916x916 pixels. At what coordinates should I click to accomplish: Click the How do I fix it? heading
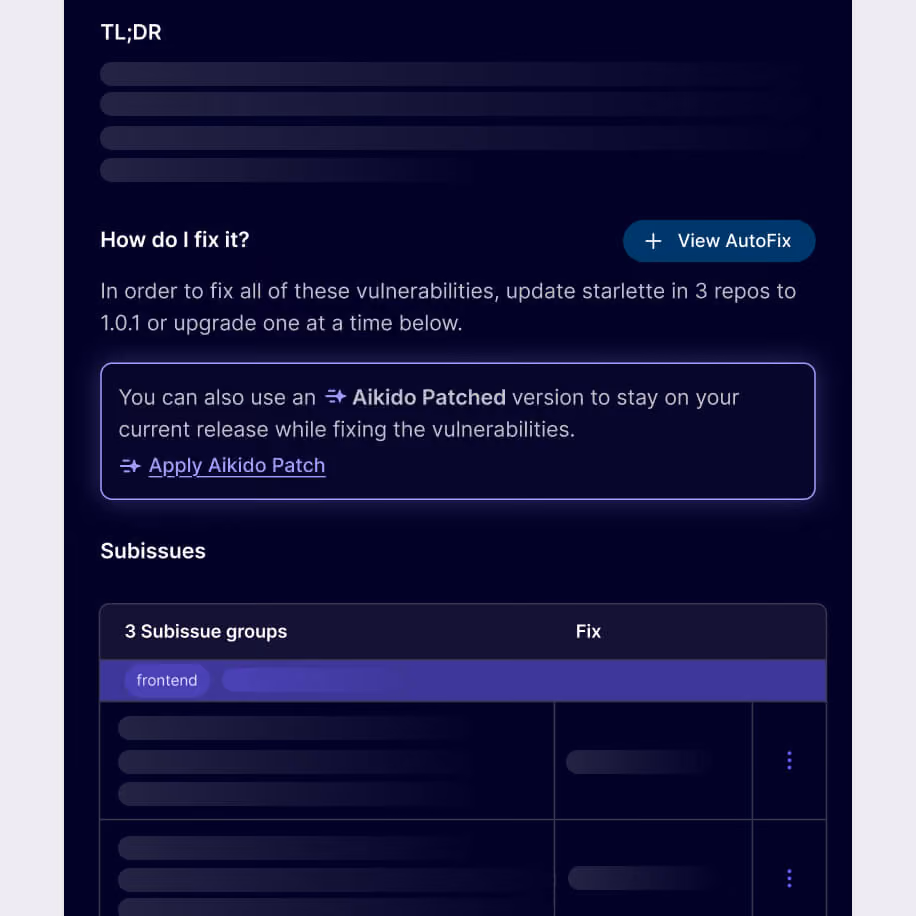coord(175,240)
